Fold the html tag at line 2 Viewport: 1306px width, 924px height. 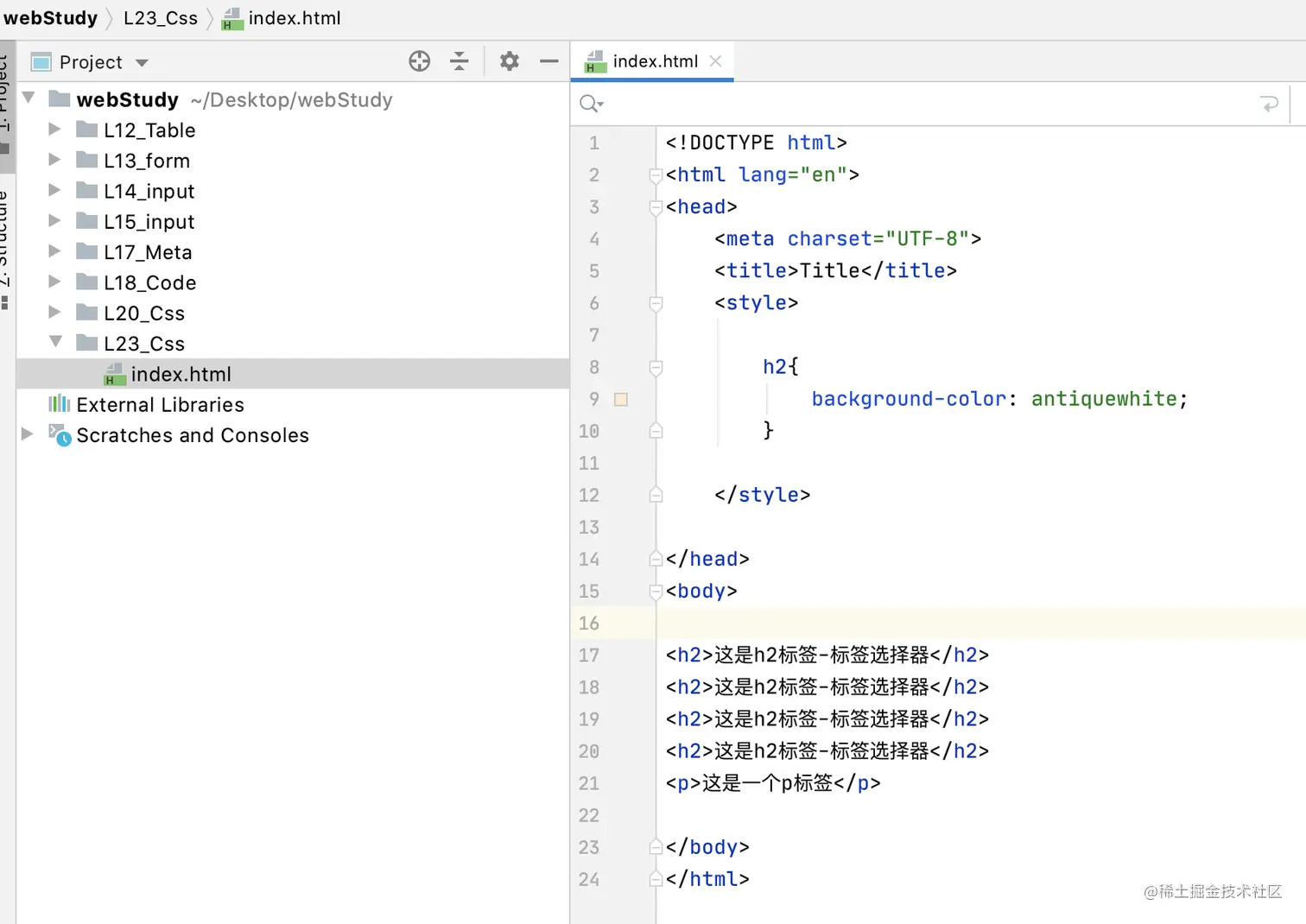tap(656, 175)
